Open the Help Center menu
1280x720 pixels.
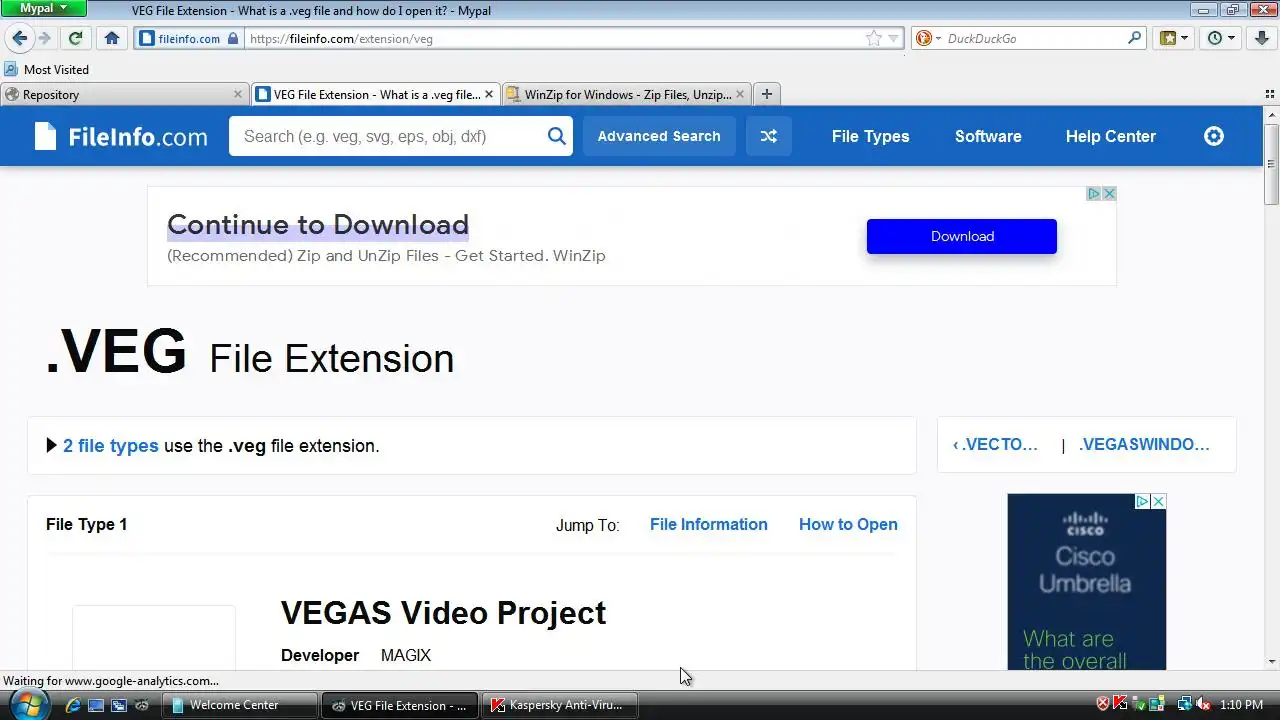1111,136
